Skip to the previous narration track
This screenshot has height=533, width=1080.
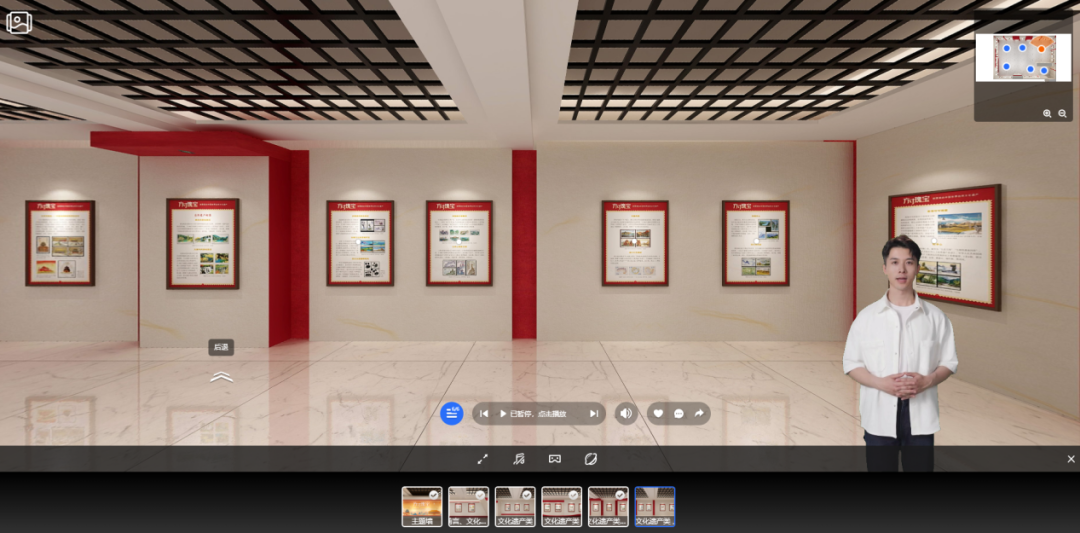tap(484, 413)
